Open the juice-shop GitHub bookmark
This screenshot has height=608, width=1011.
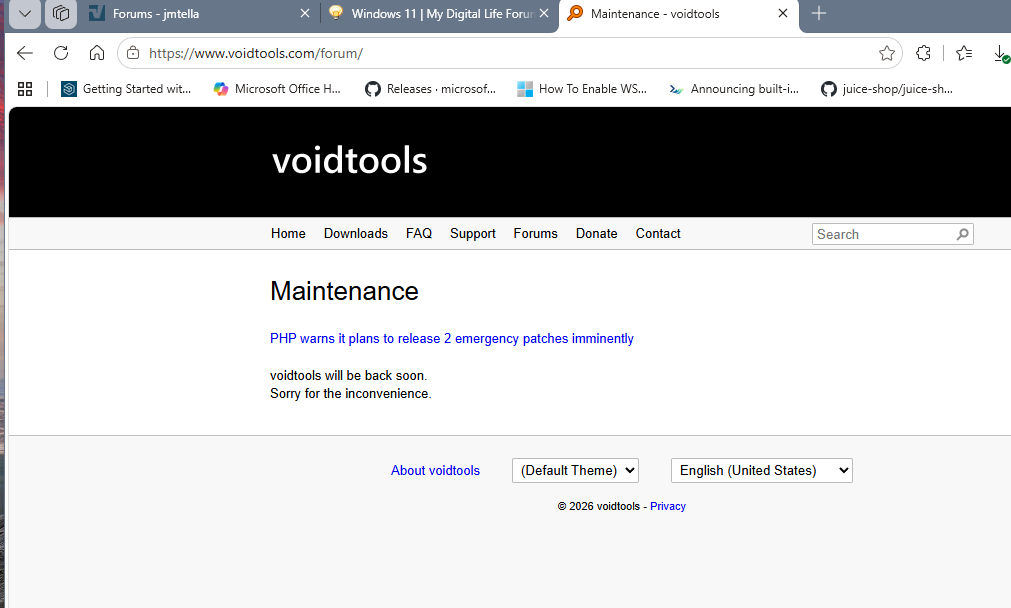(887, 89)
